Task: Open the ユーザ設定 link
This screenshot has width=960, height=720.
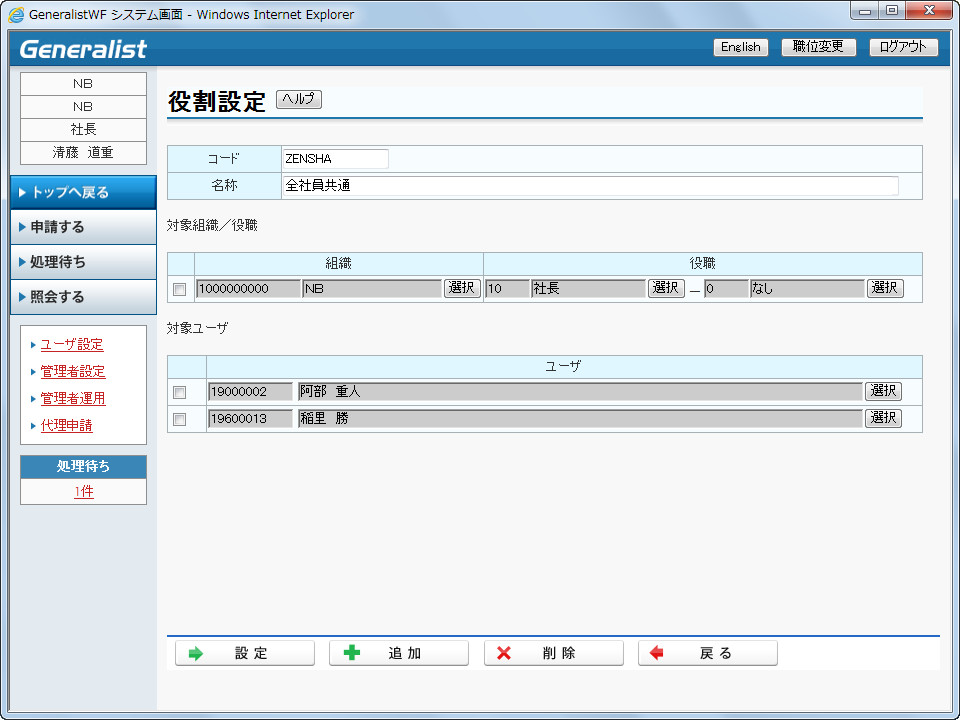Action: tap(72, 345)
